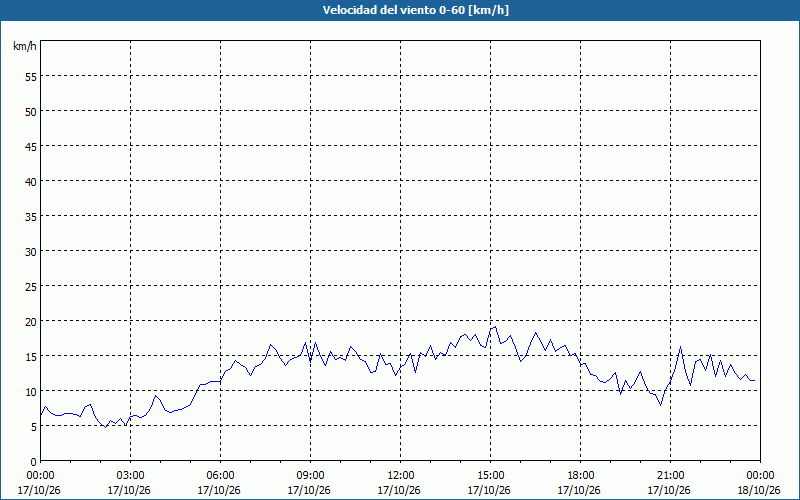Click the 55 tick on the speed axis
Image resolution: width=800 pixels, height=500 pixels.
(x=31, y=77)
